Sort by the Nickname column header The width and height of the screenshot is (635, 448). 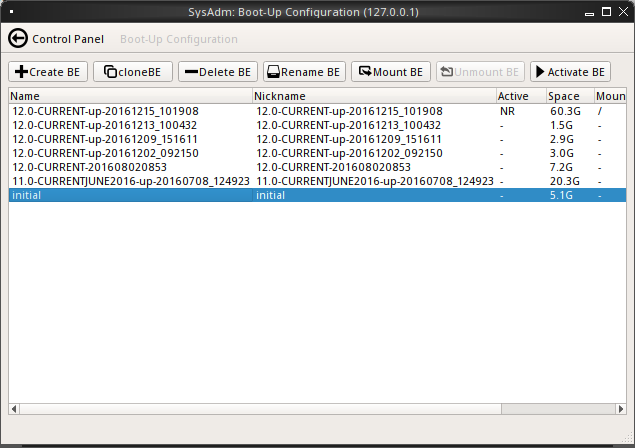pyautogui.click(x=375, y=96)
